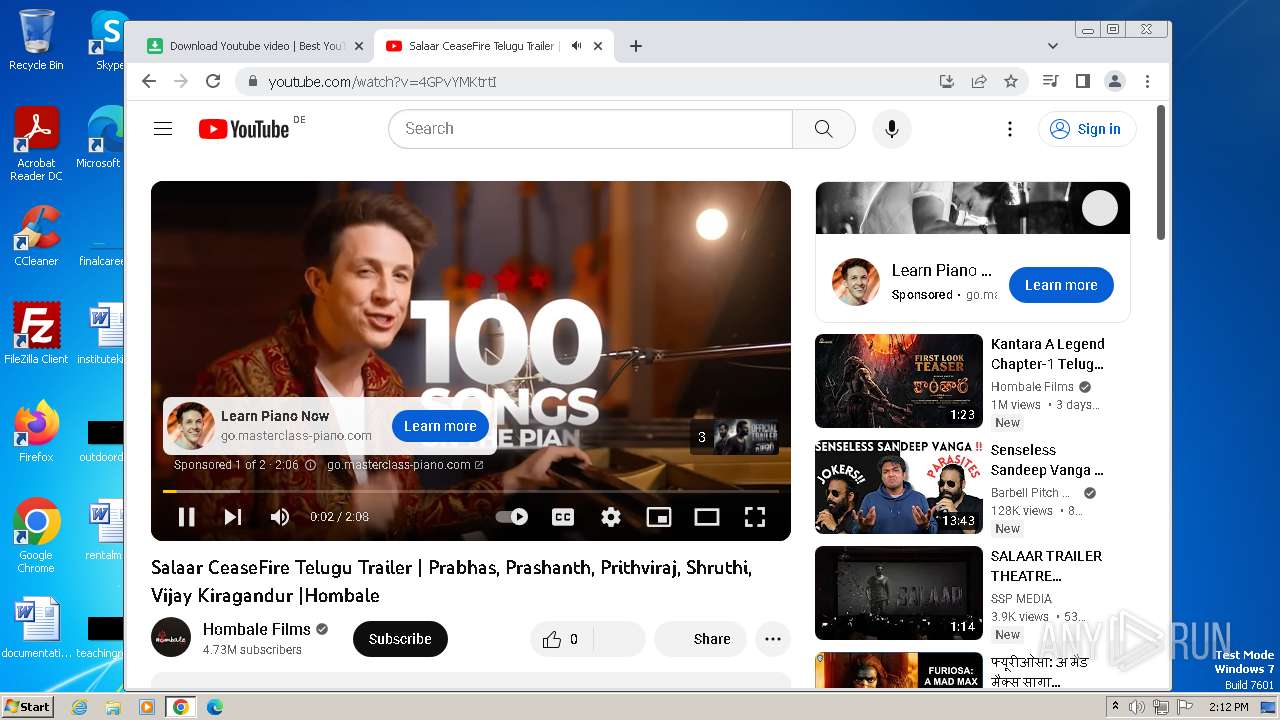Open more actions menu under video
Viewport: 1280px width, 720px height.
773,639
